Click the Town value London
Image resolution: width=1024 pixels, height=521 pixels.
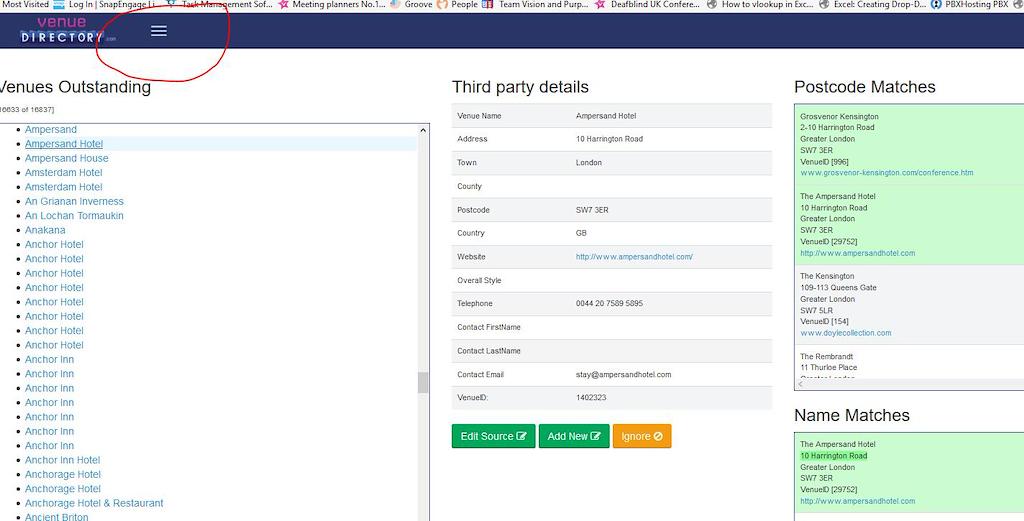tap(589, 162)
